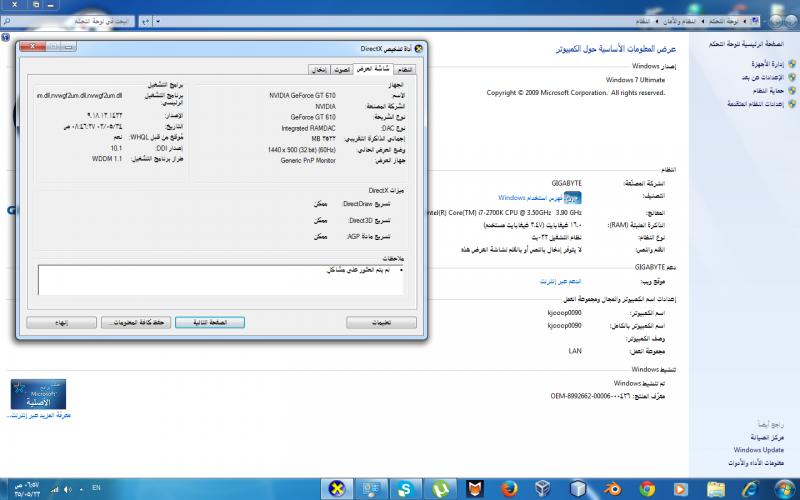Select شاشة العرض display tab

tap(374, 69)
